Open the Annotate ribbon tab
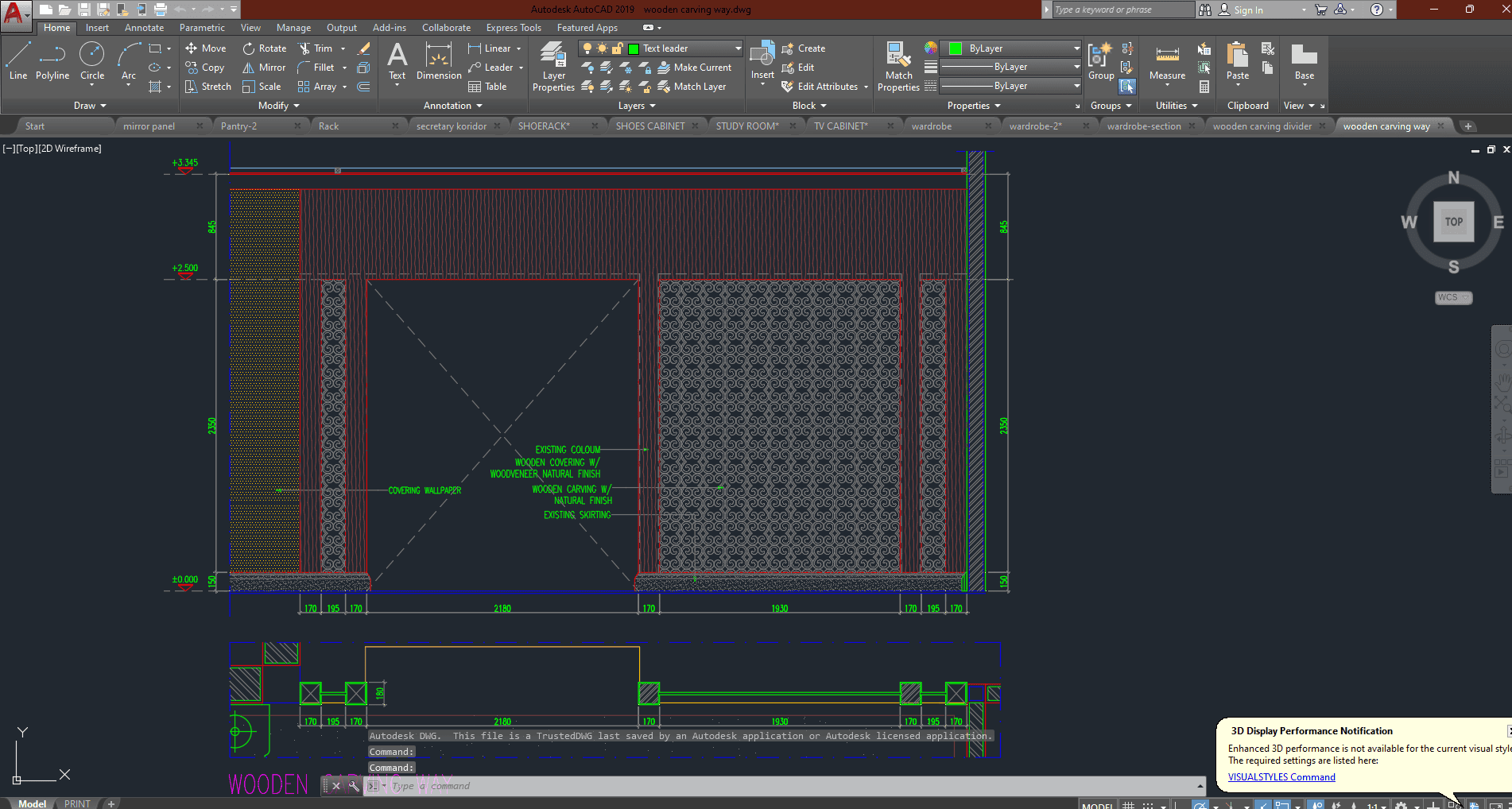The height and width of the screenshot is (809, 1512). coord(144,28)
